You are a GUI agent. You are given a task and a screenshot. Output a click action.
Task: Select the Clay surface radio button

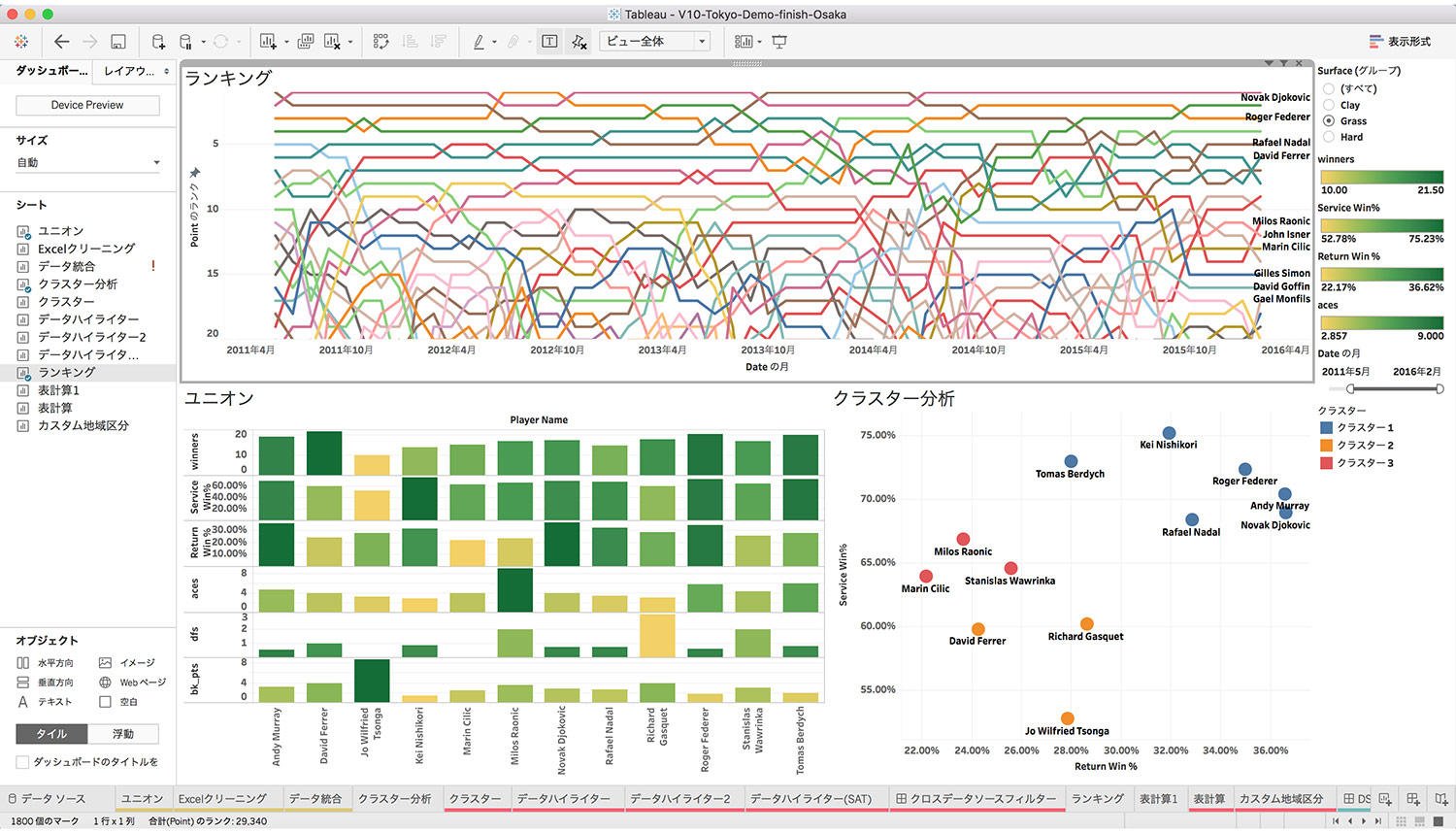click(1329, 105)
